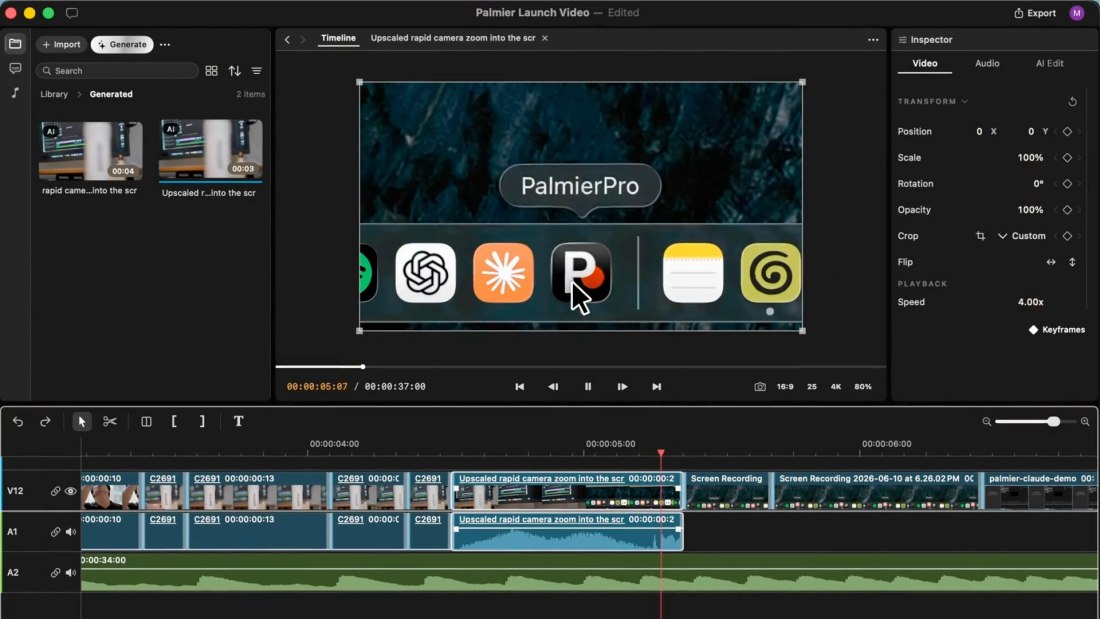Image resolution: width=1100 pixels, height=619 pixels.
Task: Split the clip at playhead
Action: (x=146, y=421)
